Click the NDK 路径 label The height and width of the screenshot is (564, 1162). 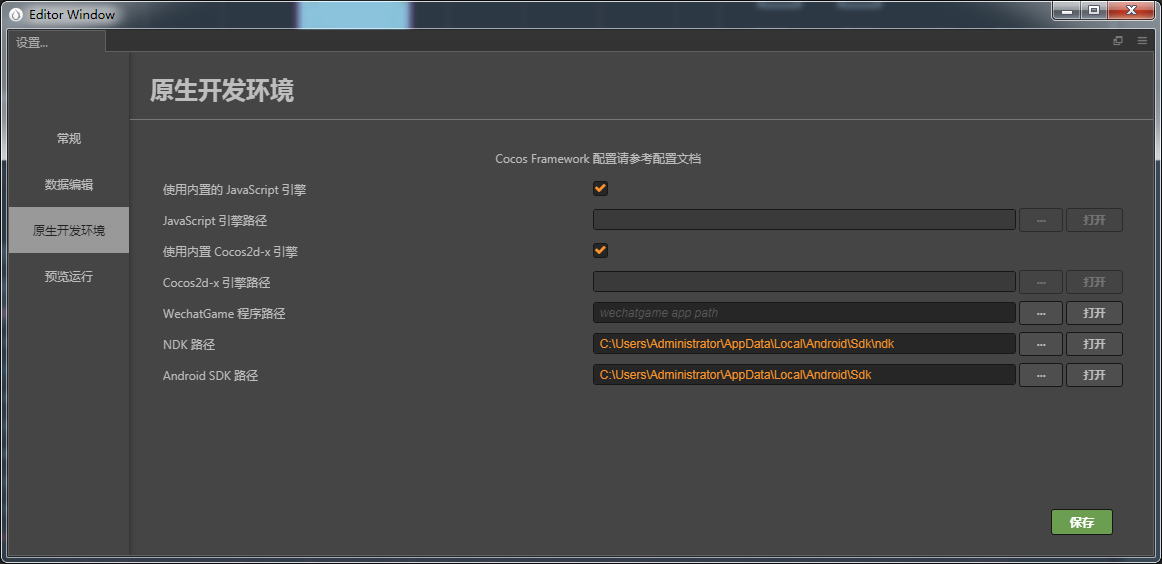(189, 345)
